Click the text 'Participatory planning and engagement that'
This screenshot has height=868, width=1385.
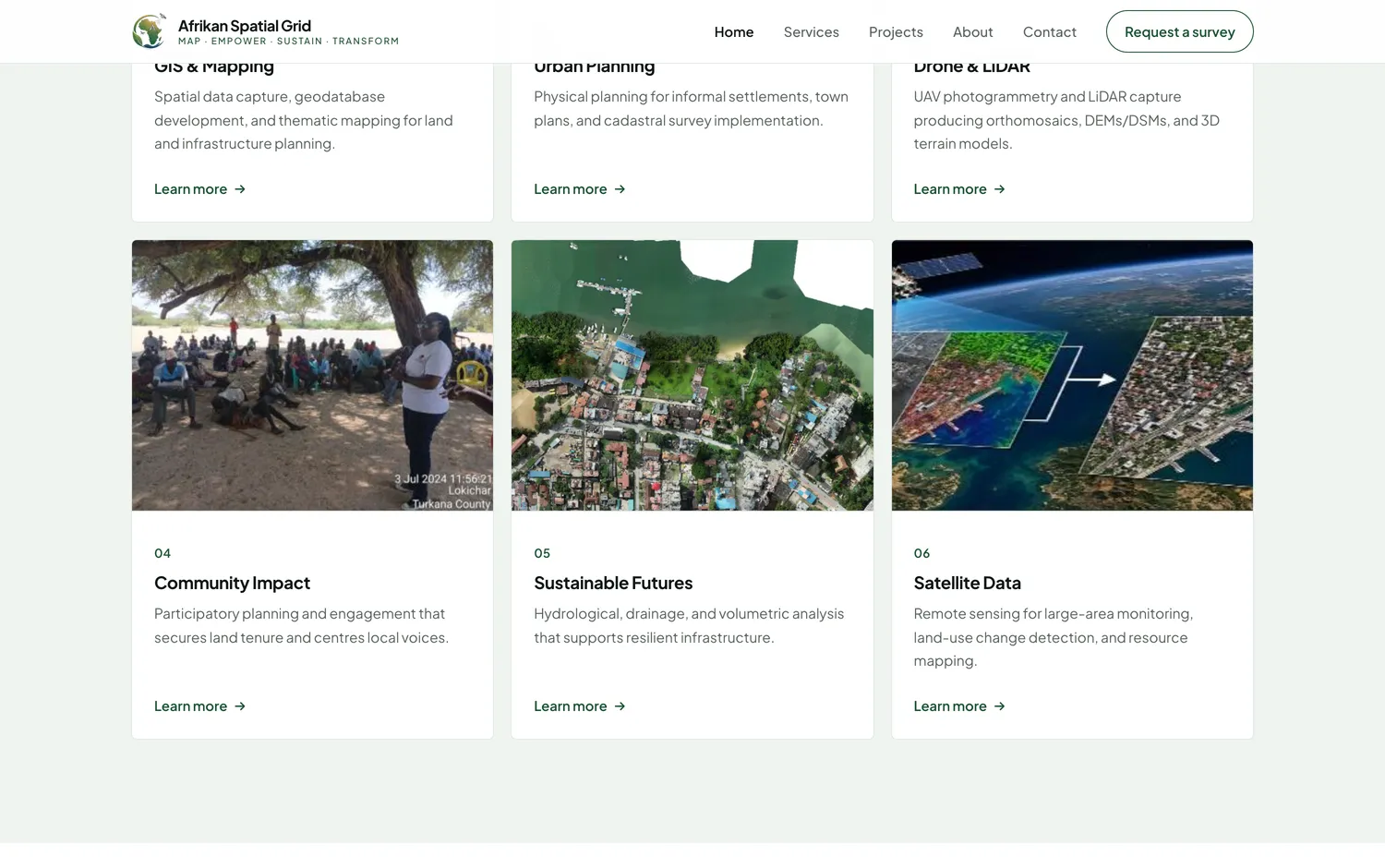pos(299,614)
